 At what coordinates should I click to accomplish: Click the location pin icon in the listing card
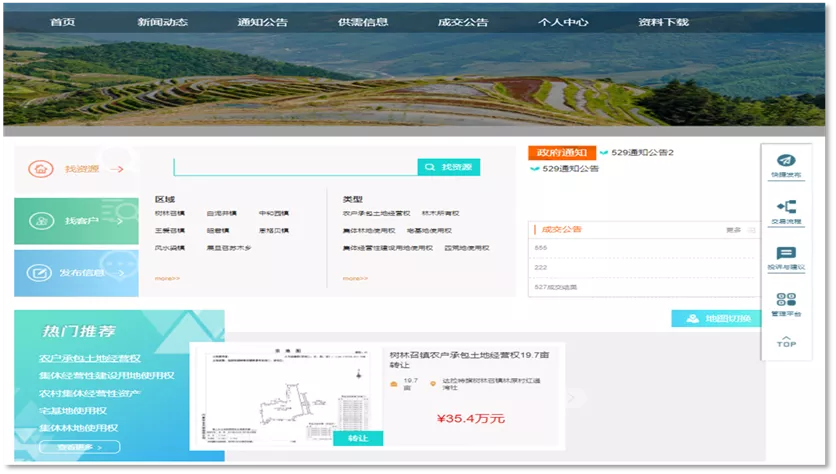[x=433, y=384]
